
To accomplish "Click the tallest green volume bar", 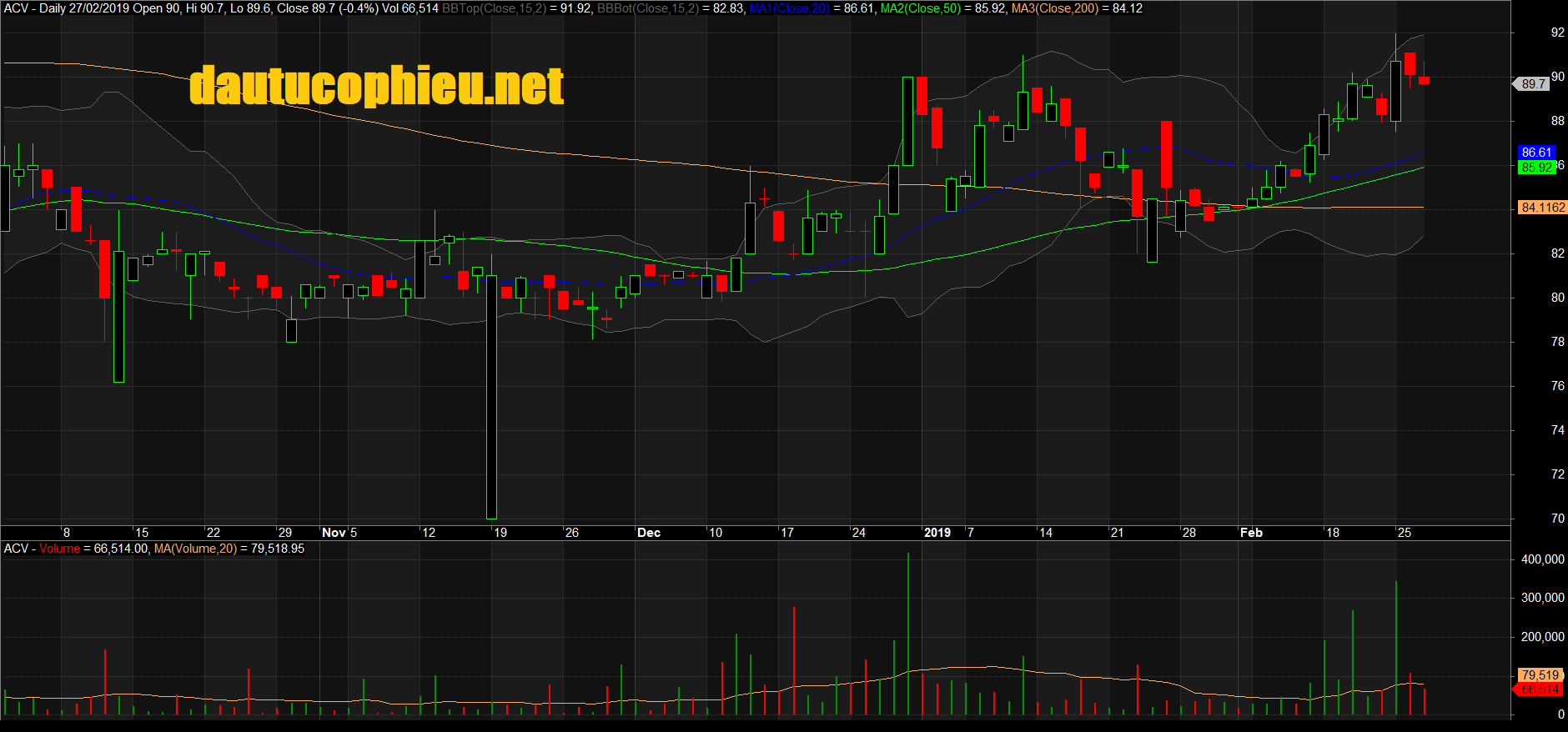I will [x=908, y=634].
